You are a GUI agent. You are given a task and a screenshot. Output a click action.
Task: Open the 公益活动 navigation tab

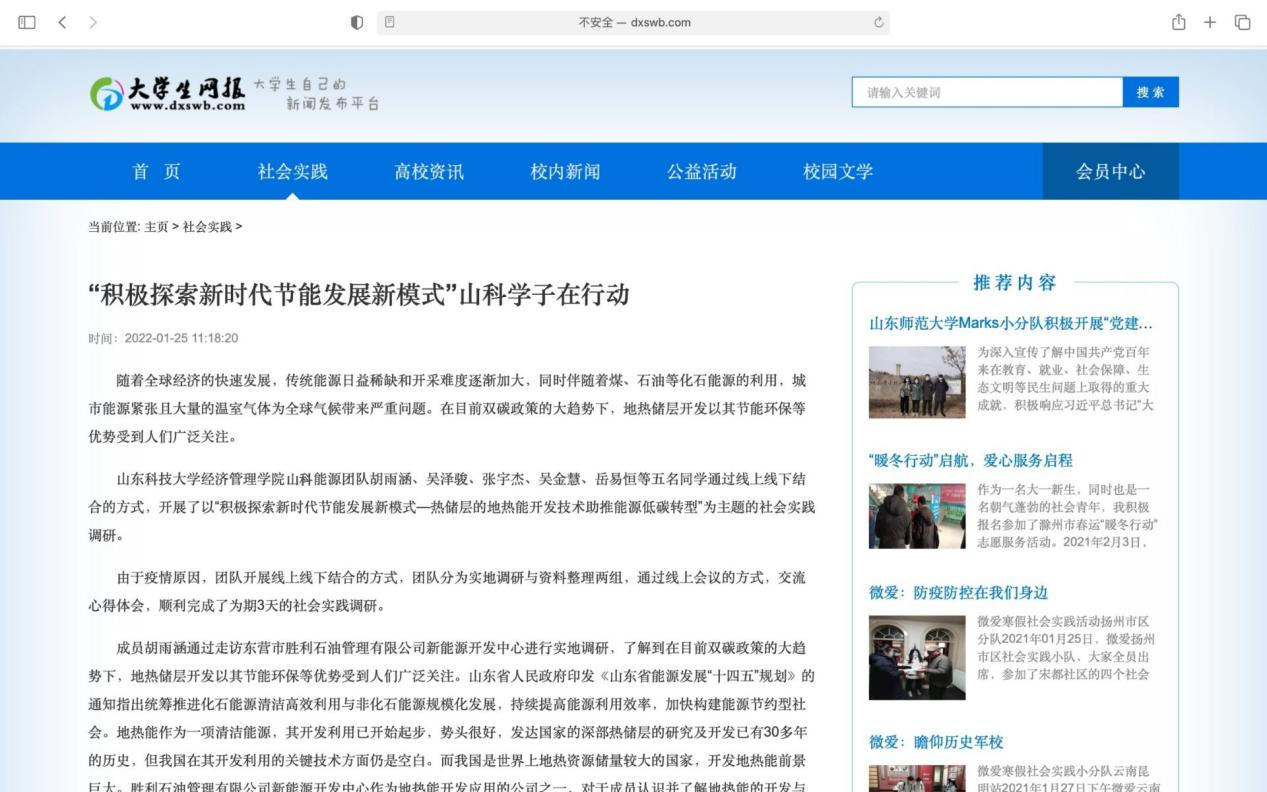(x=702, y=171)
